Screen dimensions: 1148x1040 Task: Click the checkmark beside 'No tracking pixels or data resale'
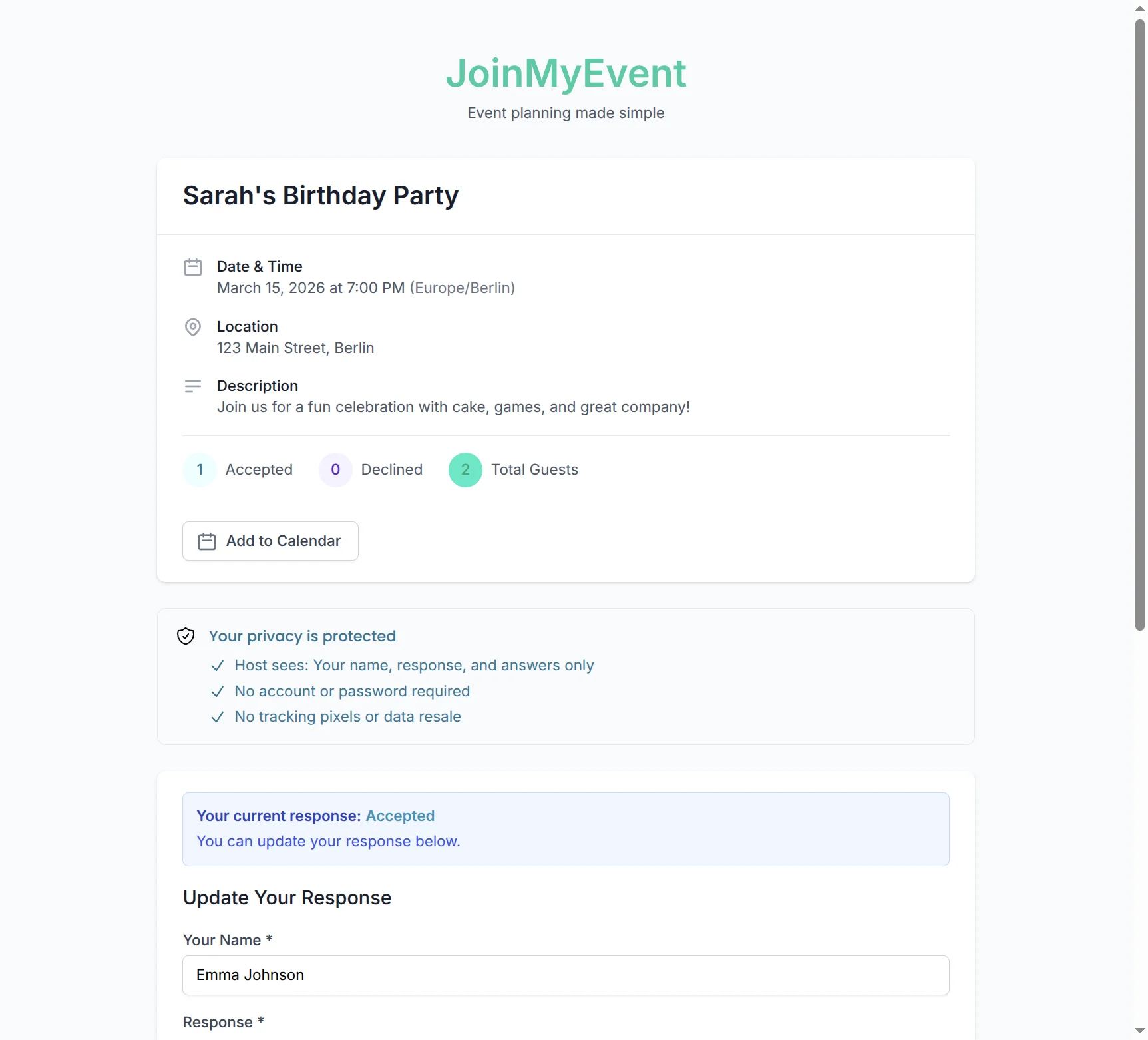217,717
